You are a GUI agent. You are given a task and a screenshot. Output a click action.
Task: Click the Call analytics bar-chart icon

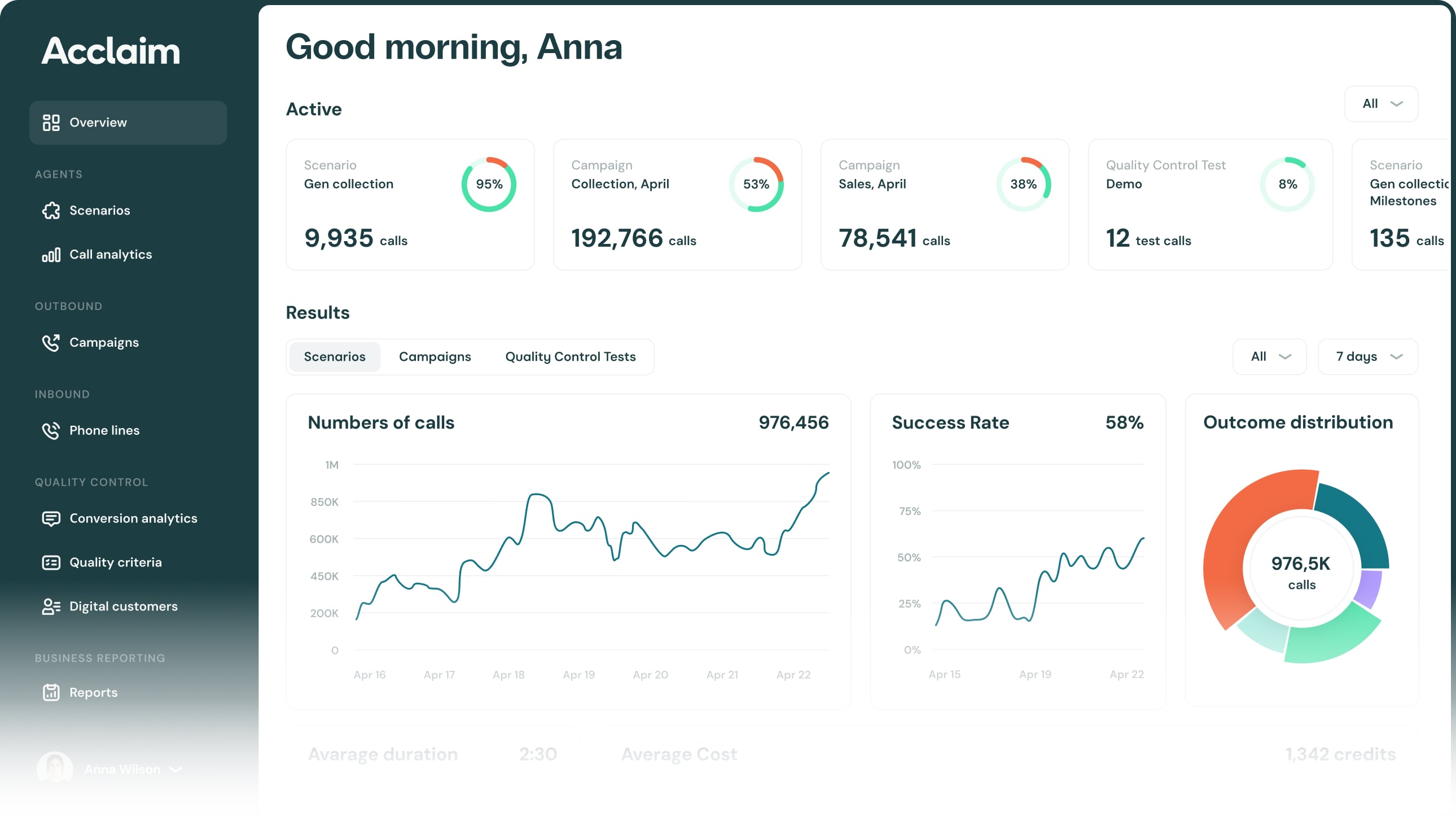click(x=51, y=255)
